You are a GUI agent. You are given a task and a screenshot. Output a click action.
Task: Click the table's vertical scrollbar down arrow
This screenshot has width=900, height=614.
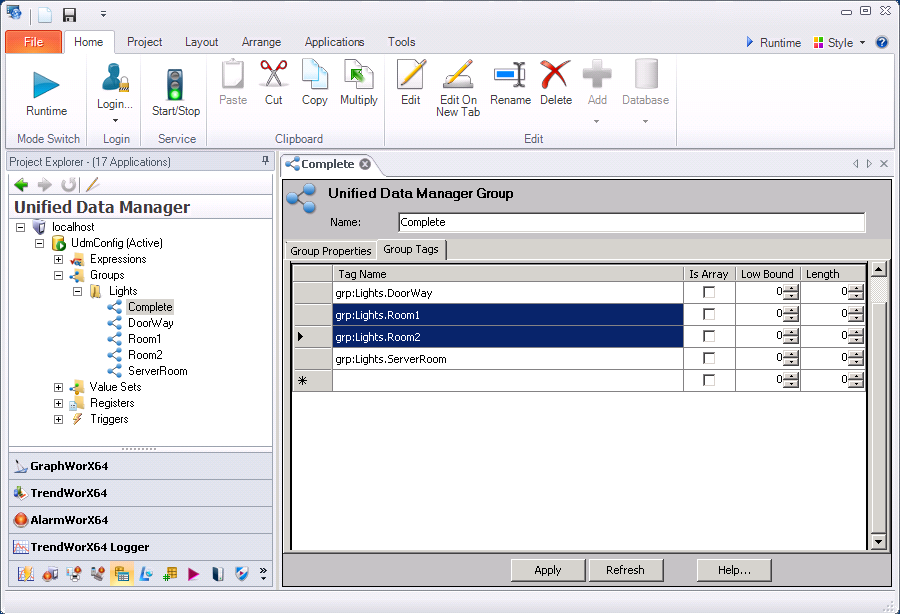pos(879,542)
